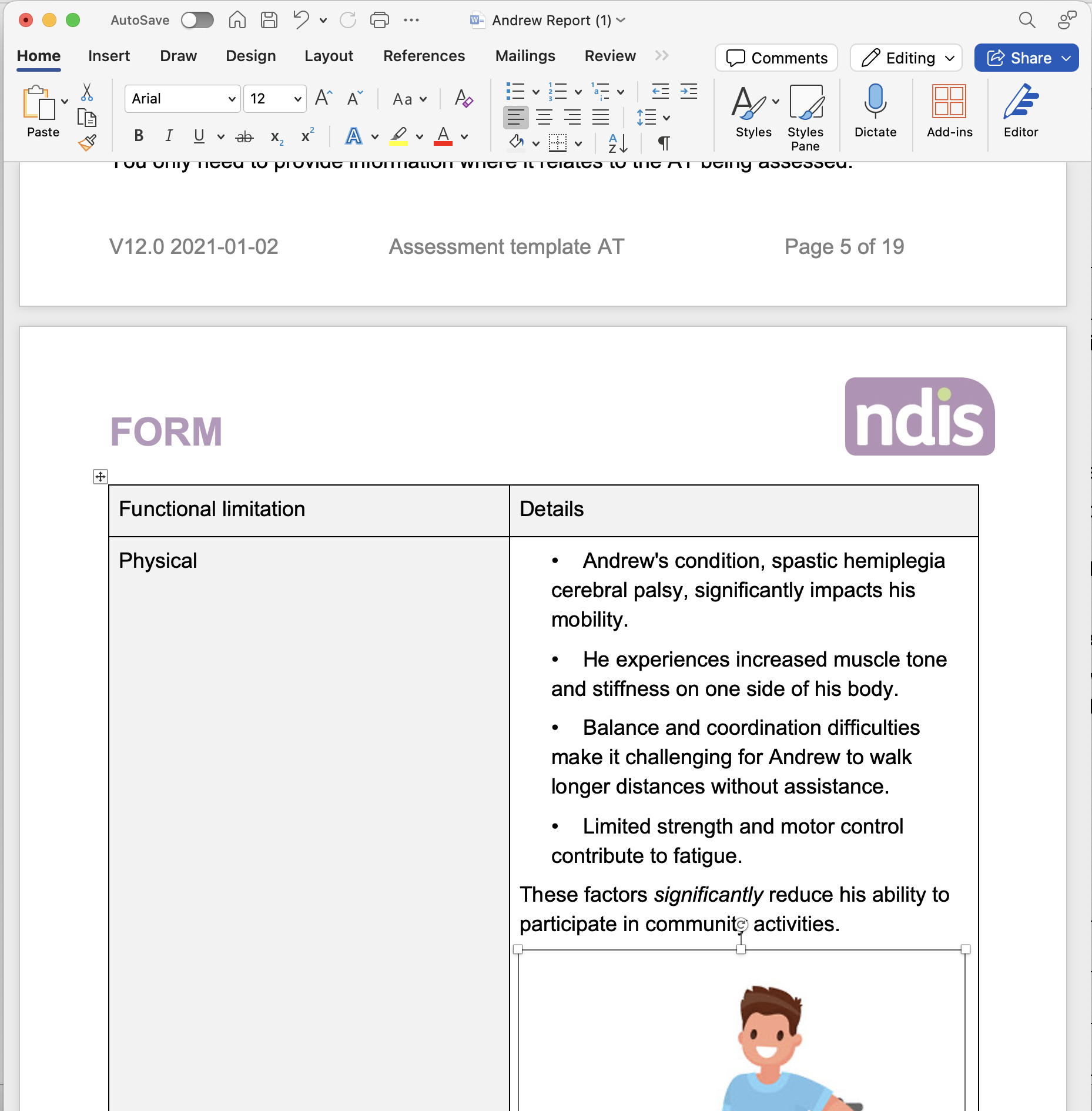
Task: Toggle the AutoSave switch
Action: (x=197, y=20)
